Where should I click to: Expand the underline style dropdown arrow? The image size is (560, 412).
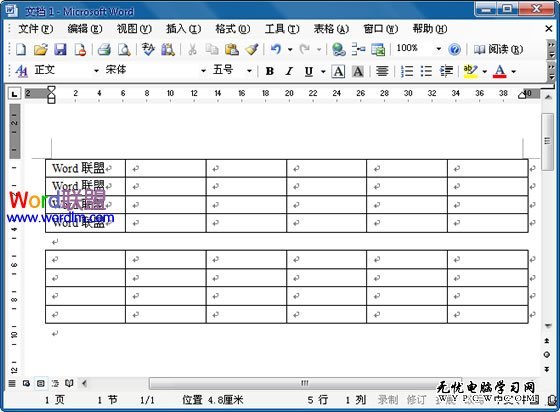(323, 72)
